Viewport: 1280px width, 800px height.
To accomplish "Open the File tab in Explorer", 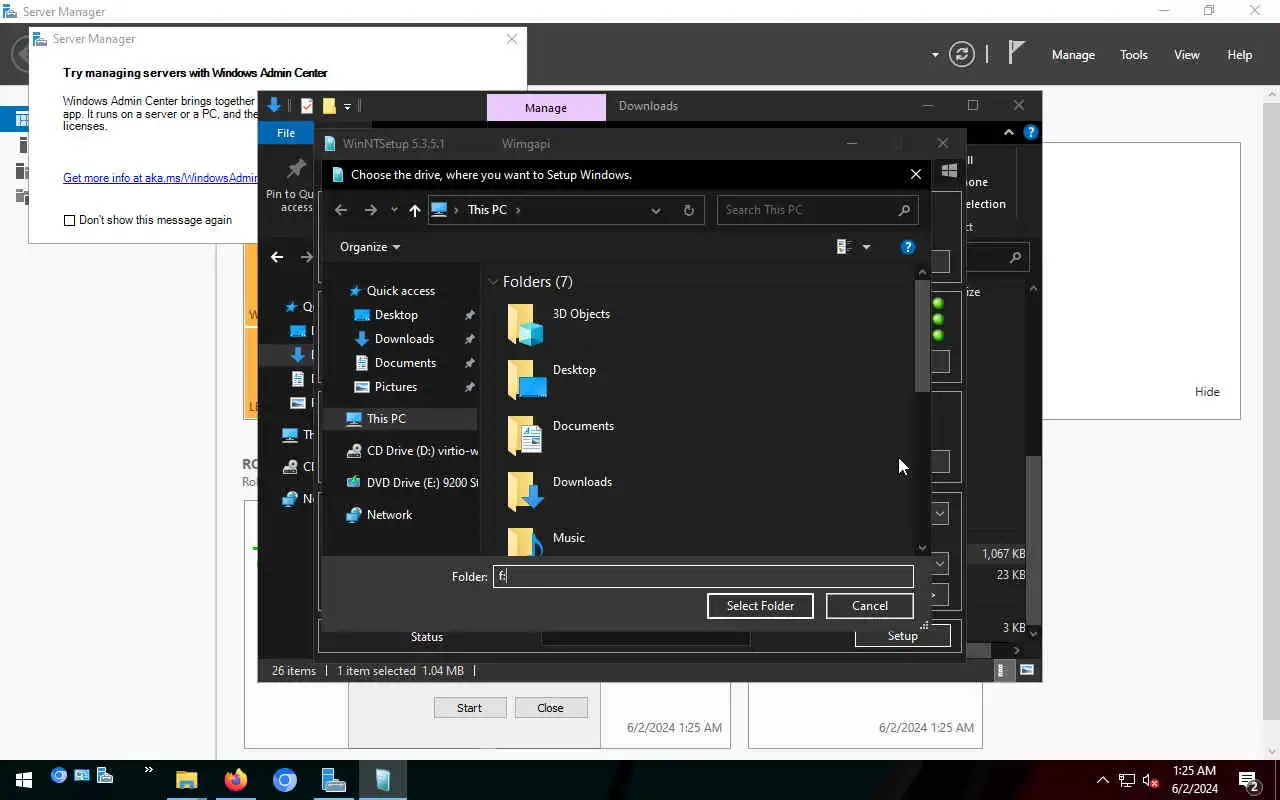I will 286,133.
